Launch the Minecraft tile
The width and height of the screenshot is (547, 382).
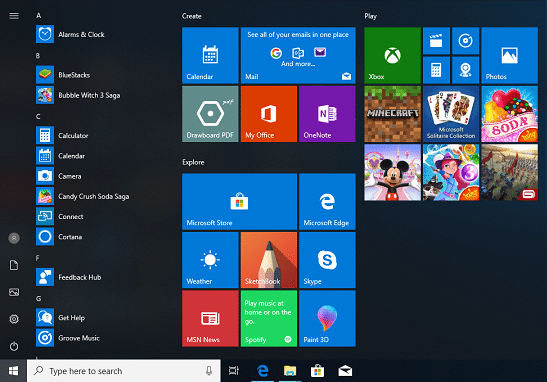(392, 114)
